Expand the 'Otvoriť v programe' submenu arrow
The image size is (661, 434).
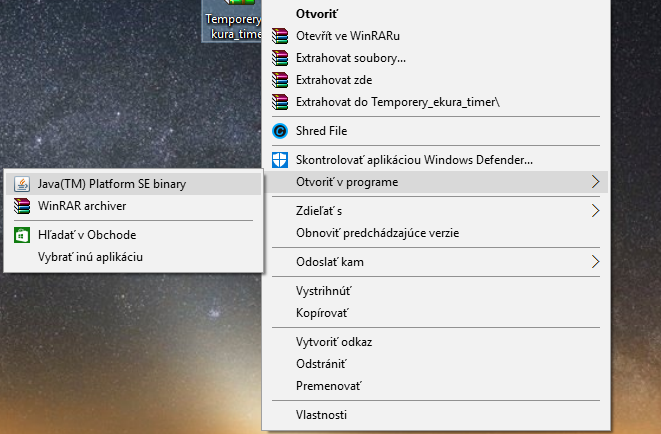595,181
